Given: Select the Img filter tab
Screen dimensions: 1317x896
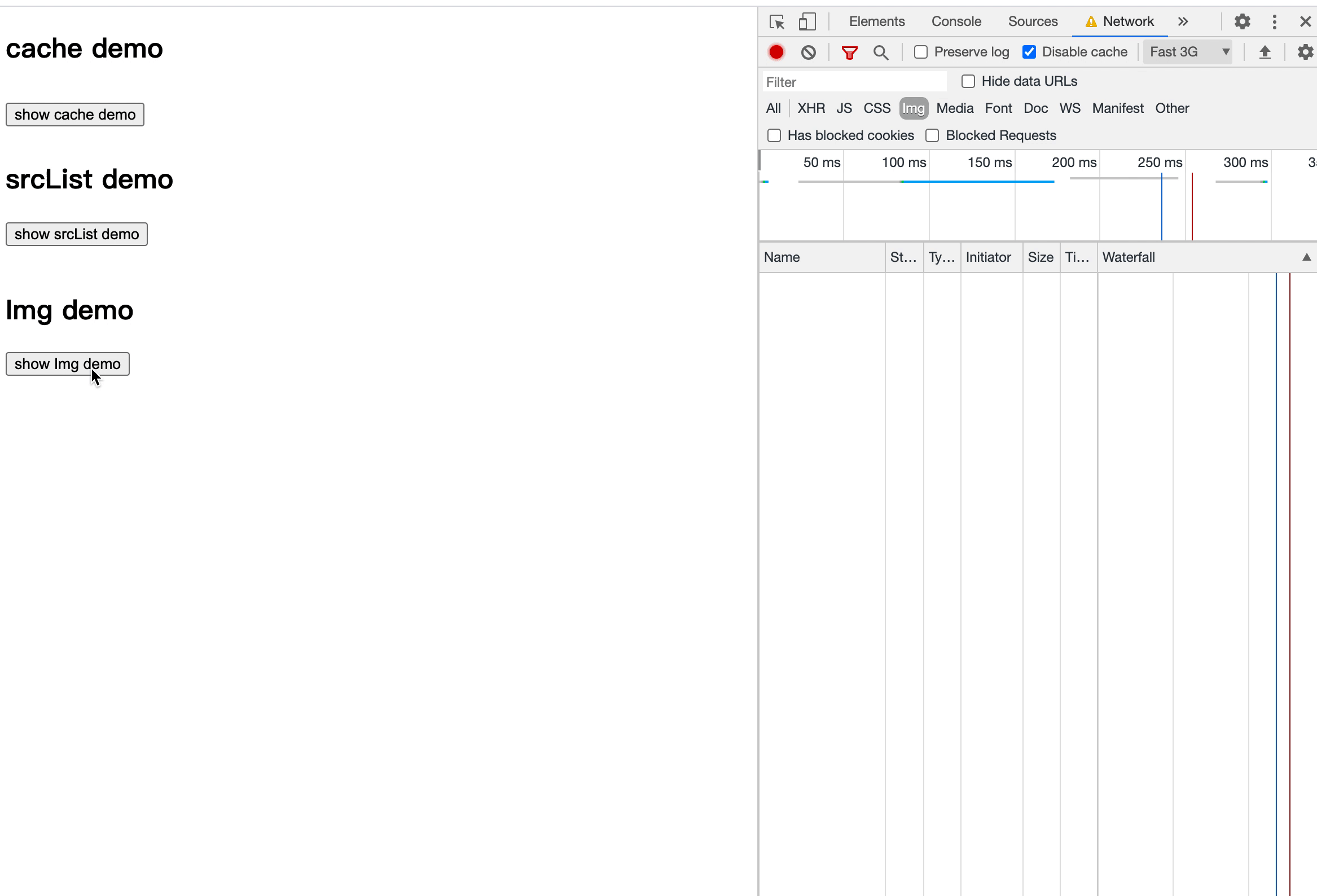Looking at the screenshot, I should (x=912, y=108).
